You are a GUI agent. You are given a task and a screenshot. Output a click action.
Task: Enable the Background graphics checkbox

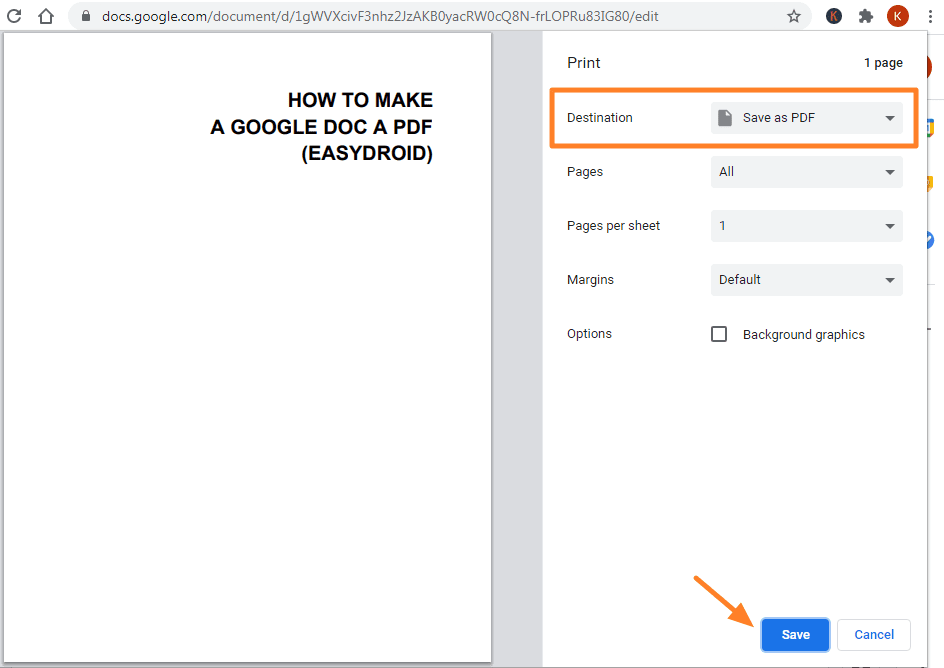pyautogui.click(x=719, y=334)
